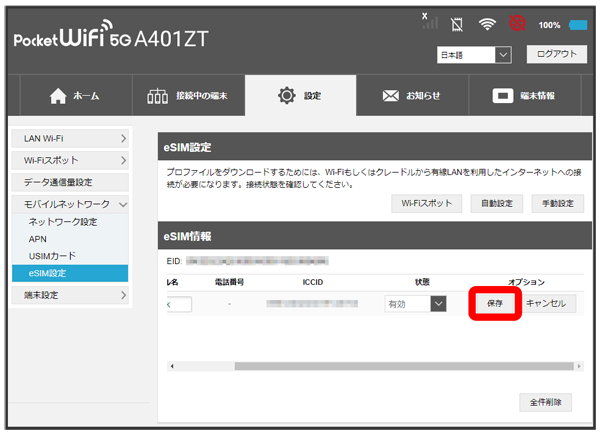Click the ログアウト button
This screenshot has width=600, height=433.
point(556,55)
